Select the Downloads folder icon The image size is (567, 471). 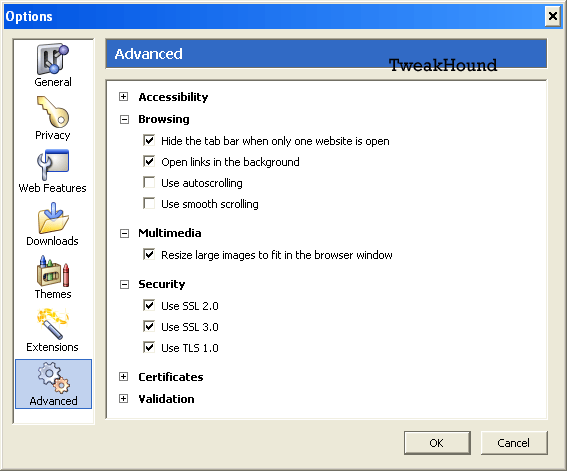53,218
